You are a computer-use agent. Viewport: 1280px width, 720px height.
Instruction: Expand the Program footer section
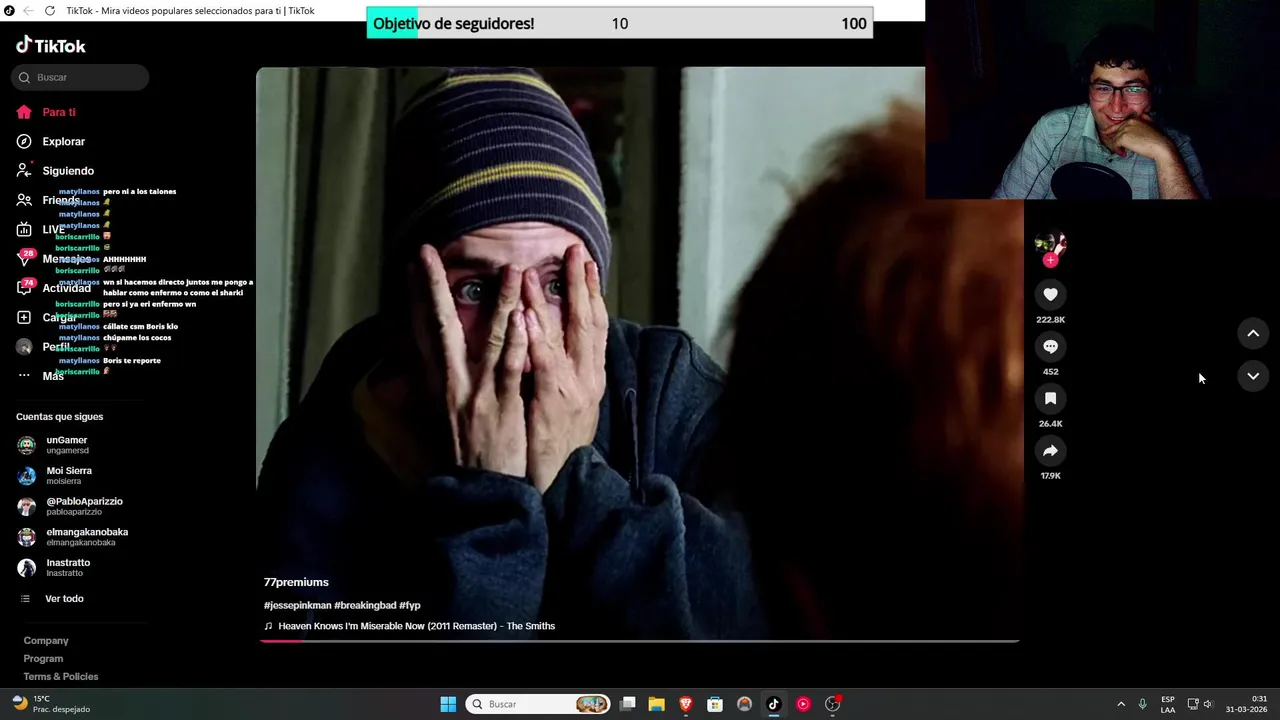pos(43,658)
